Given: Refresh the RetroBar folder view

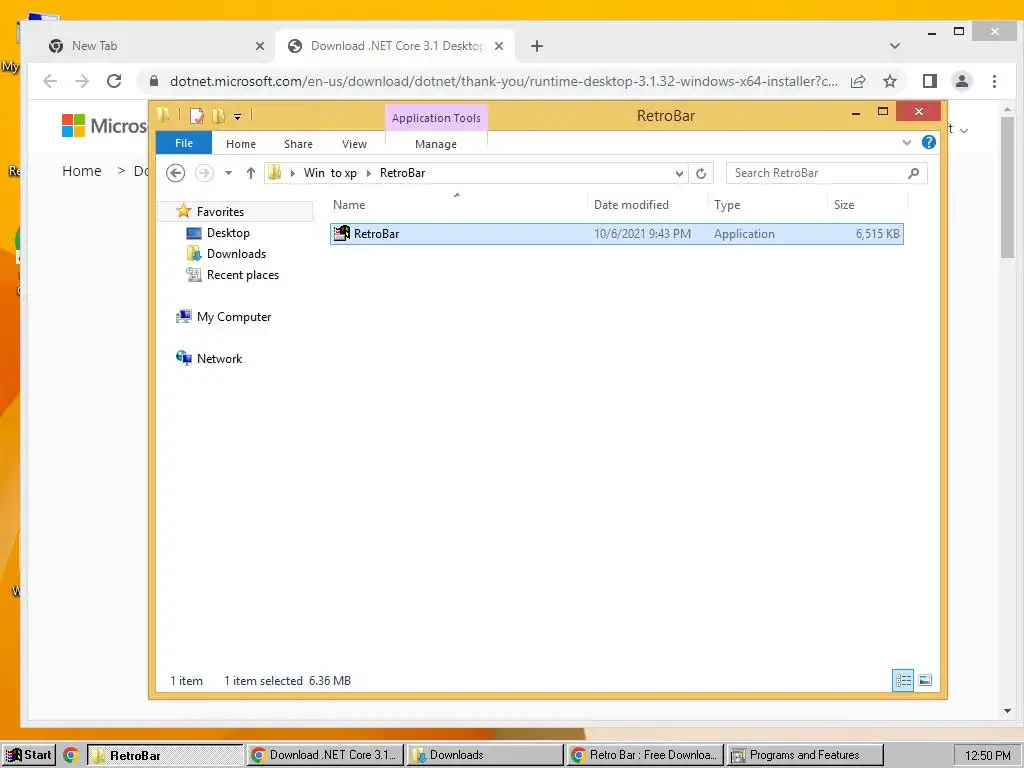Looking at the screenshot, I should pos(701,173).
